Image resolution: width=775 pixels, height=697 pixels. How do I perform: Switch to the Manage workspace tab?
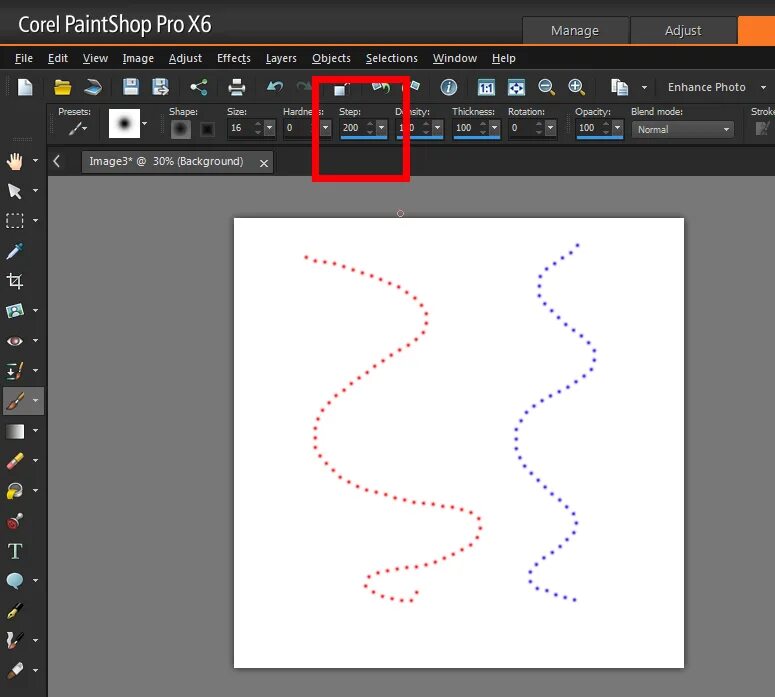point(575,31)
